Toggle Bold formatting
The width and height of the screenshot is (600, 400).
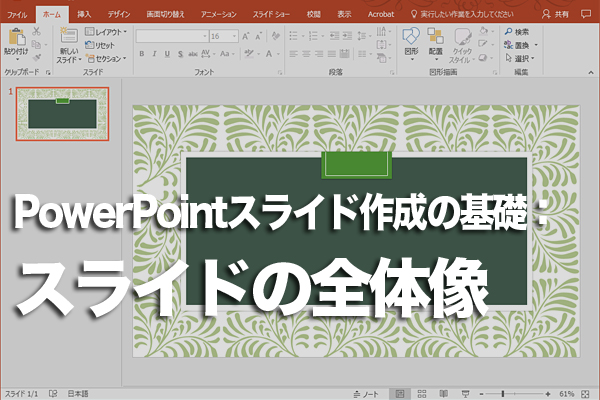[x=142, y=54]
